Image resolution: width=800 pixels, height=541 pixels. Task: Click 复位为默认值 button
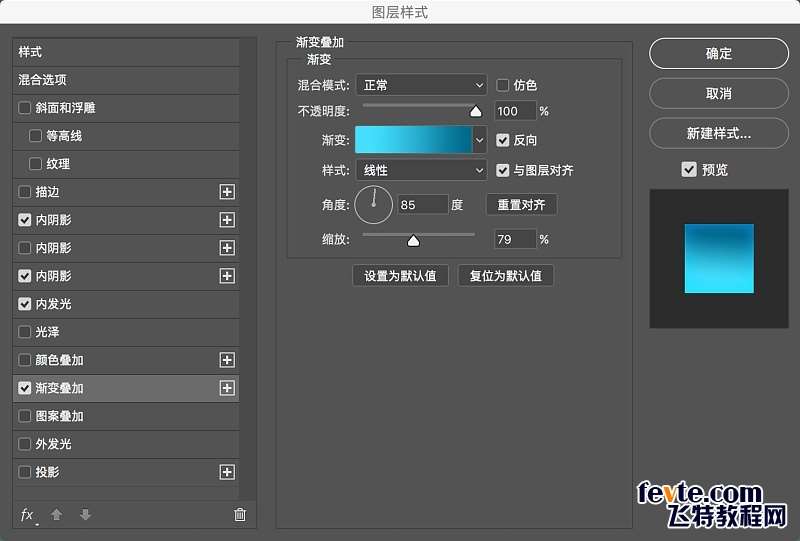click(506, 276)
